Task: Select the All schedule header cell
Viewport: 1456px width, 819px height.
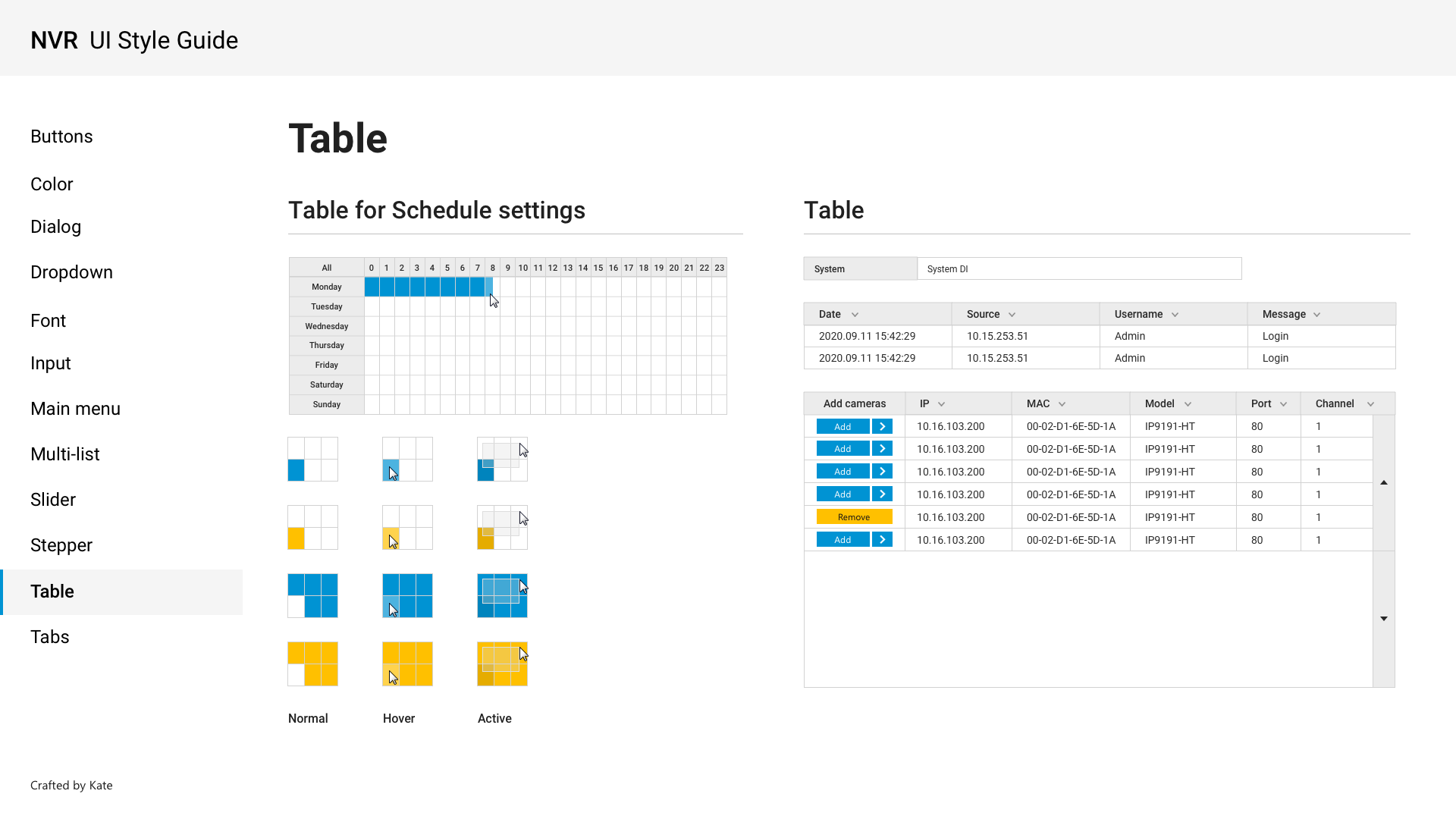Action: click(x=326, y=268)
